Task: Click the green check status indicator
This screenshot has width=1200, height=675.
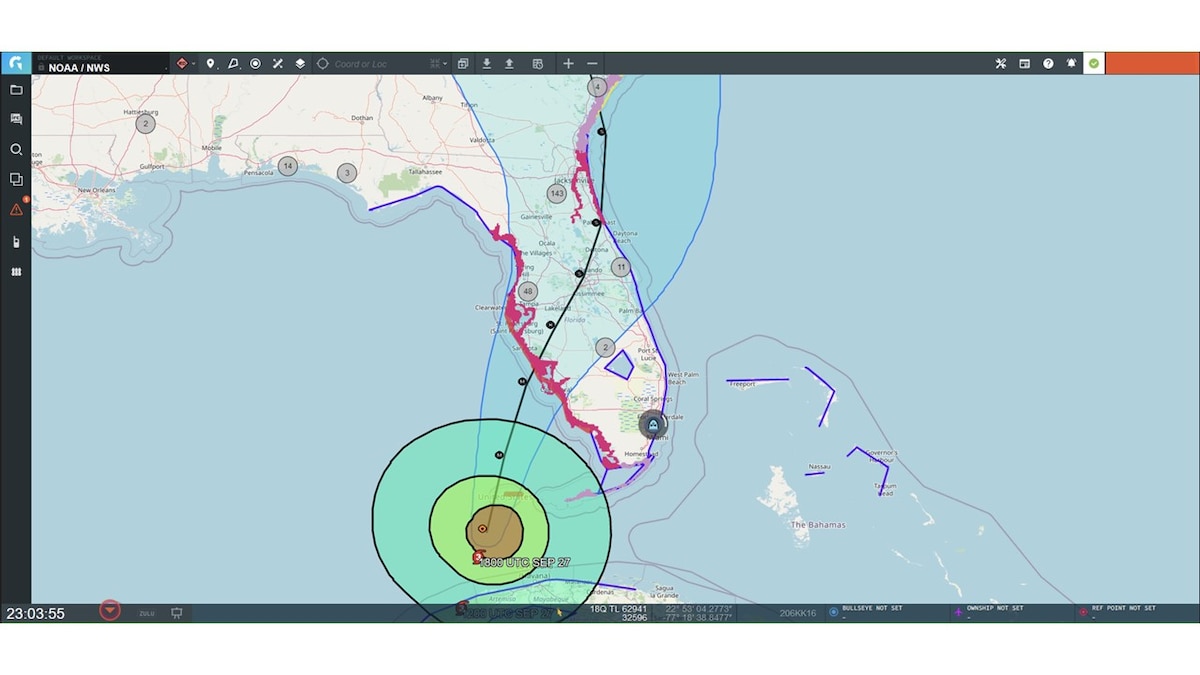Action: click(x=1094, y=63)
